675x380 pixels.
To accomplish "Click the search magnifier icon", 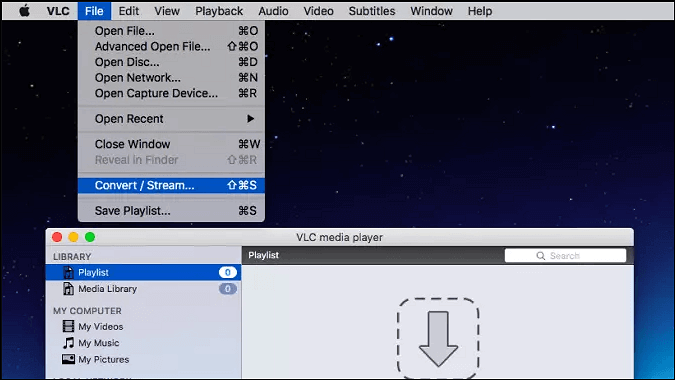I will coord(541,256).
